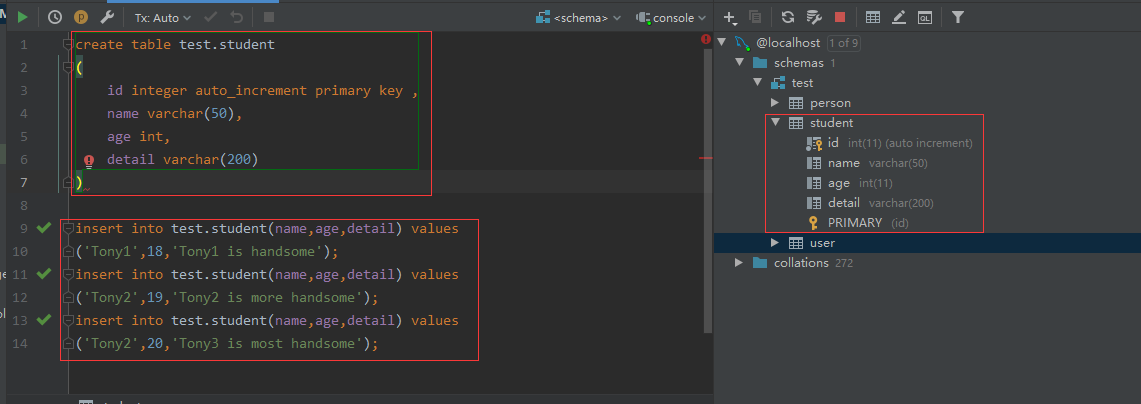Collapse the student table tree node
This screenshot has height=404, width=1141.
tap(775, 122)
